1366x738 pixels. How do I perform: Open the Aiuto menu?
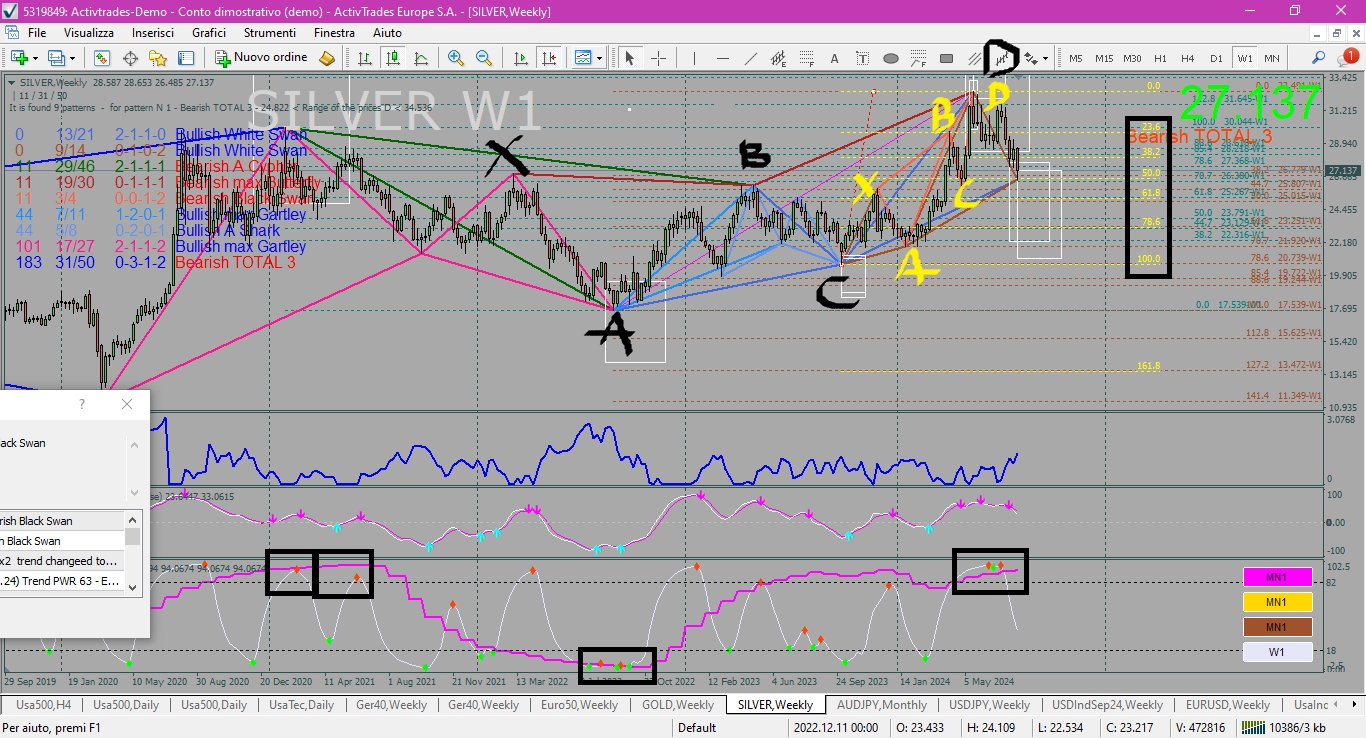[x=387, y=32]
